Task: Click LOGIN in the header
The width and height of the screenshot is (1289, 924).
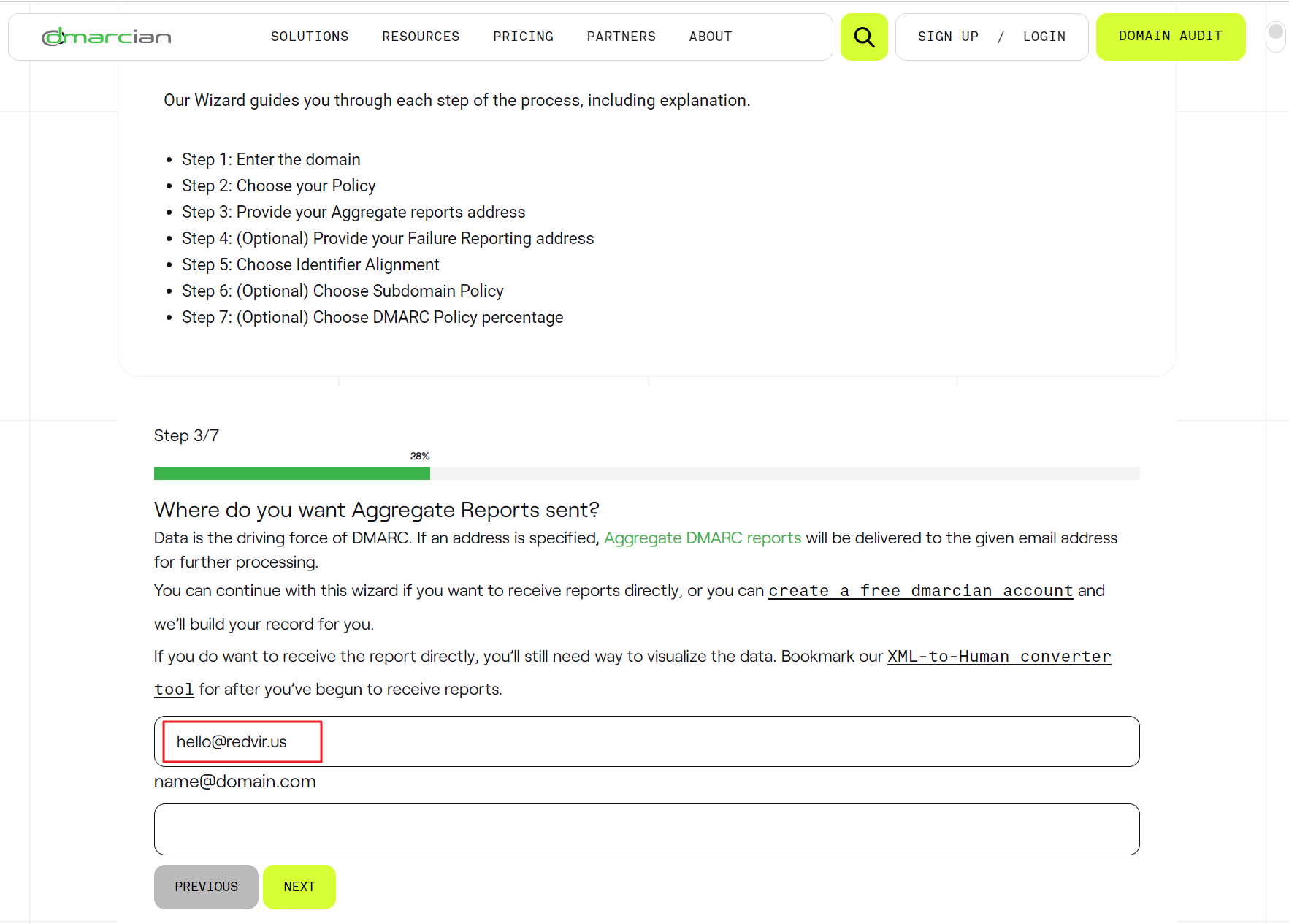Action: pos(1044,37)
